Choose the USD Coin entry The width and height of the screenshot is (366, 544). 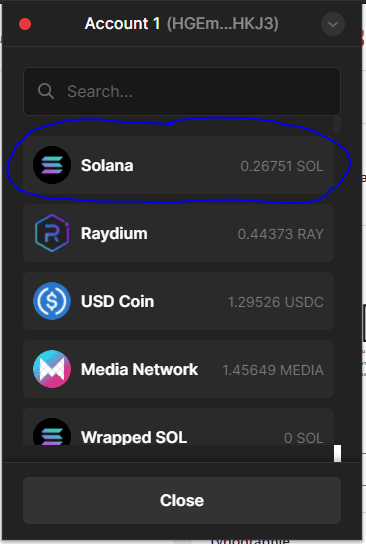pos(178,301)
